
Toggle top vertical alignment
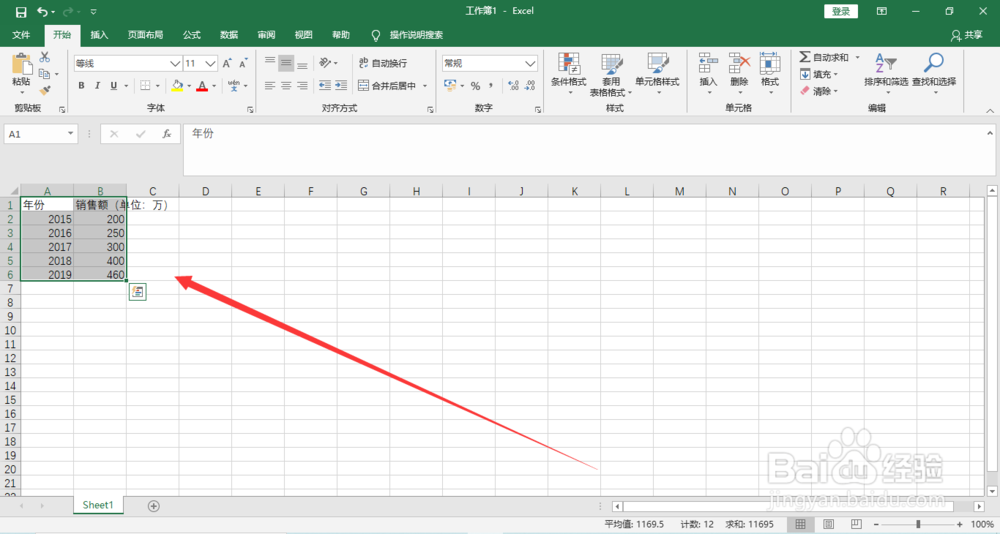pos(270,63)
